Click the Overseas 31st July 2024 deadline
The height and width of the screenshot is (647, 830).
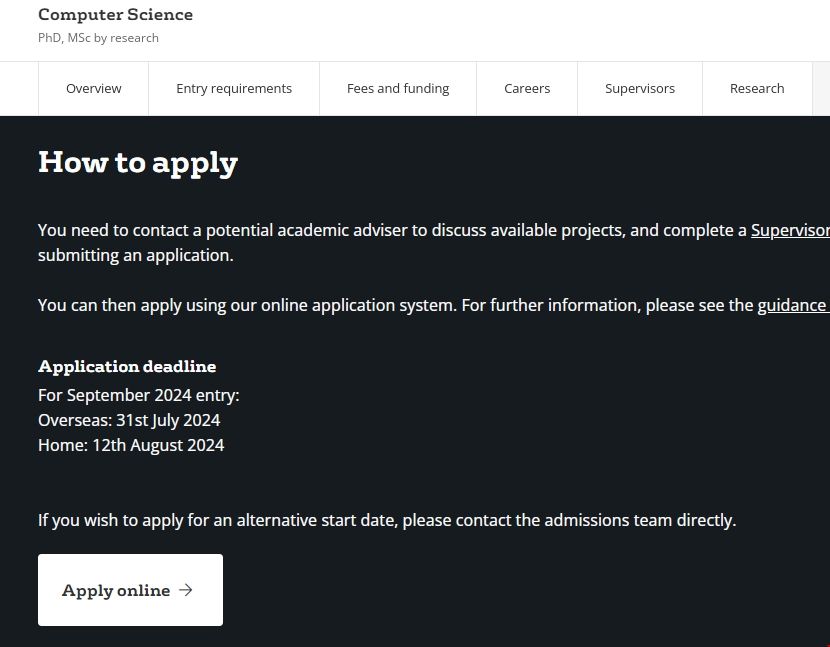(129, 420)
